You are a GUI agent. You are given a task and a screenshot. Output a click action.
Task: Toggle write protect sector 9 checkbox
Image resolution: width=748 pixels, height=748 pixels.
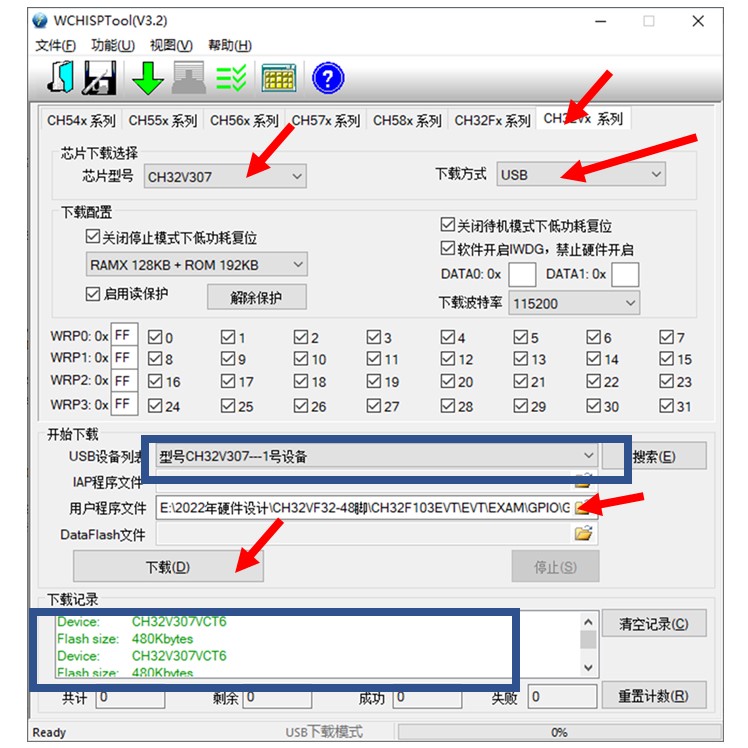228,358
